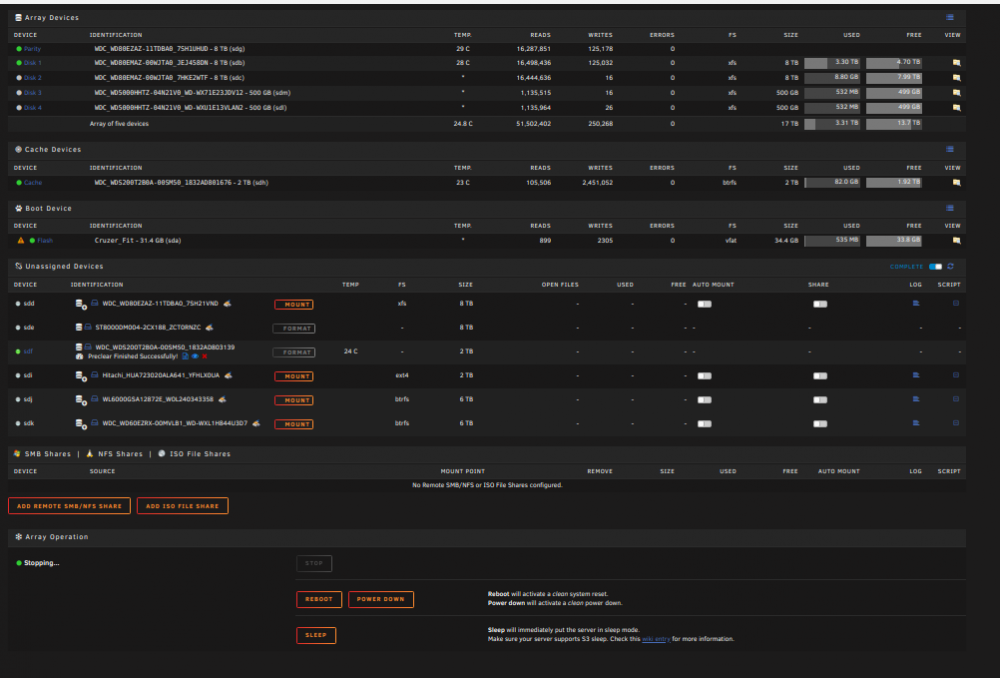Open the Cache device view folder icon
The width and height of the screenshot is (1000, 678).
coord(956,182)
